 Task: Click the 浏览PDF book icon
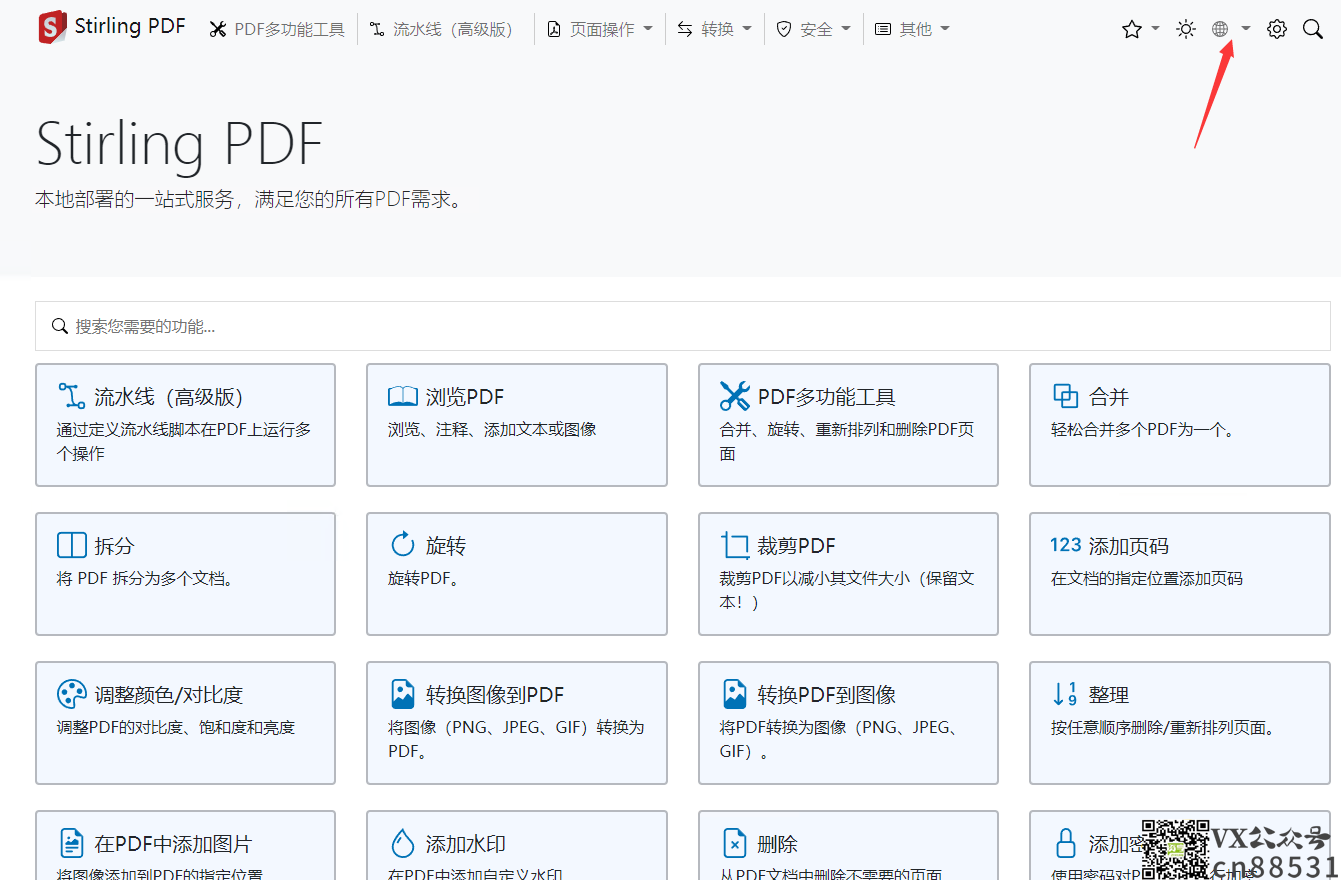click(402, 397)
